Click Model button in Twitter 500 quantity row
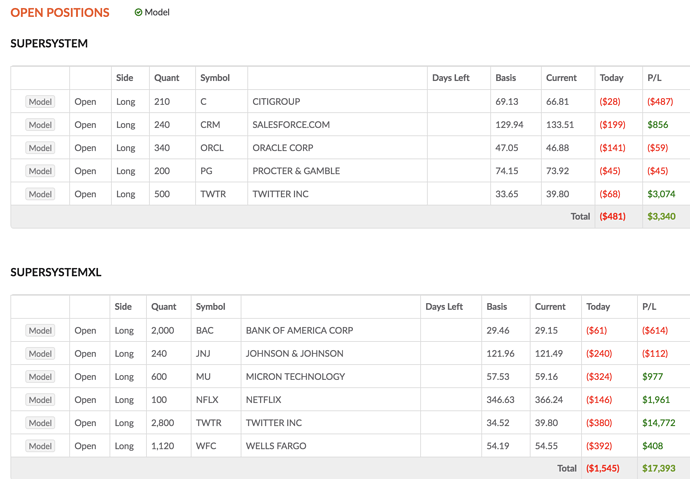Screen dimensions: 690x479 pyautogui.click(x=40, y=194)
